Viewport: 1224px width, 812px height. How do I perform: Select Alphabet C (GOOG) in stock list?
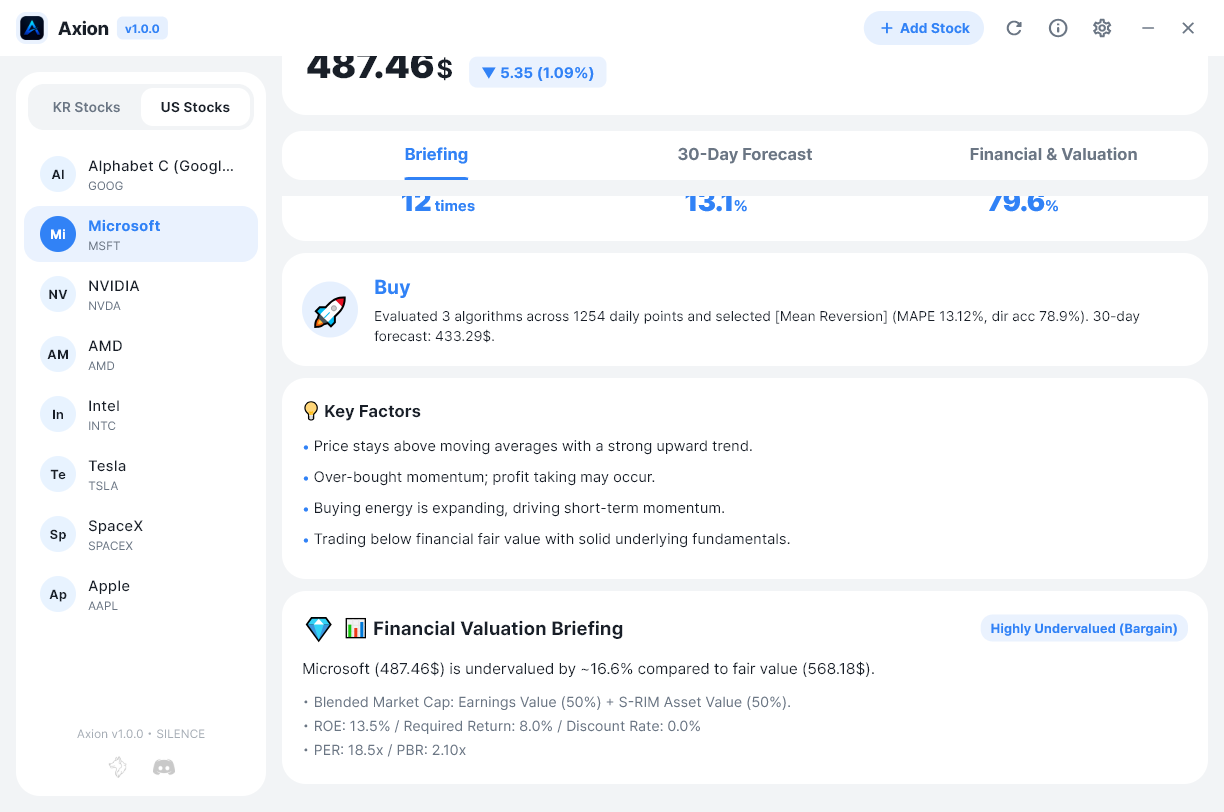point(141,174)
